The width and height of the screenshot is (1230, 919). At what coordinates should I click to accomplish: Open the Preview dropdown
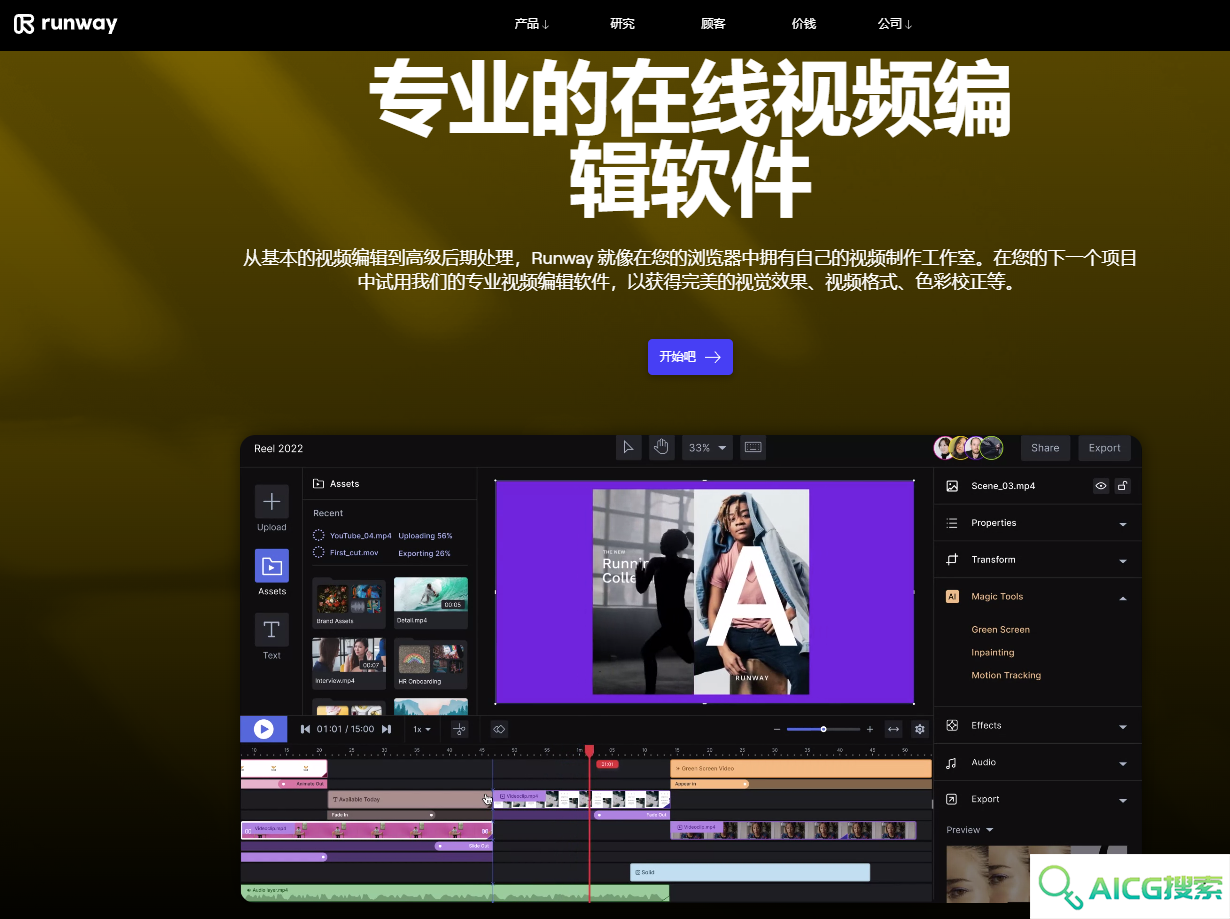[x=970, y=830]
